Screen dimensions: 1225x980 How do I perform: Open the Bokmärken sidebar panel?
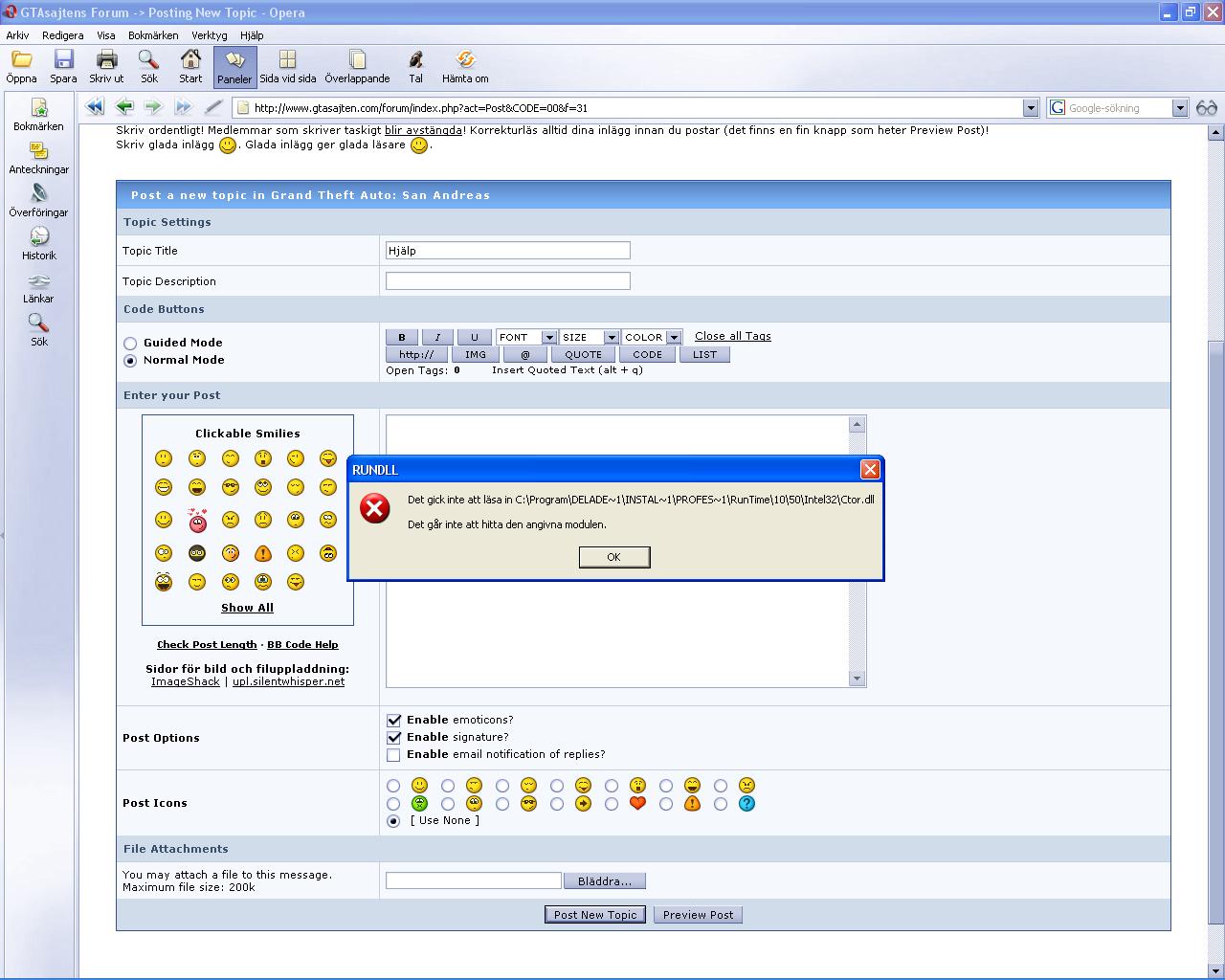(x=38, y=114)
